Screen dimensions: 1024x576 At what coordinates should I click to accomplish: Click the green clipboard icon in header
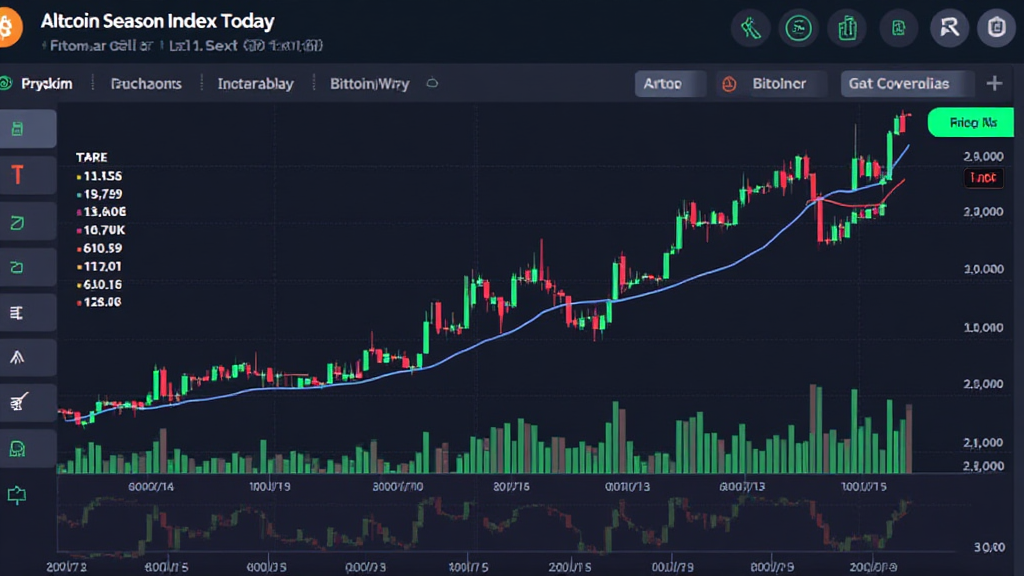click(848, 28)
